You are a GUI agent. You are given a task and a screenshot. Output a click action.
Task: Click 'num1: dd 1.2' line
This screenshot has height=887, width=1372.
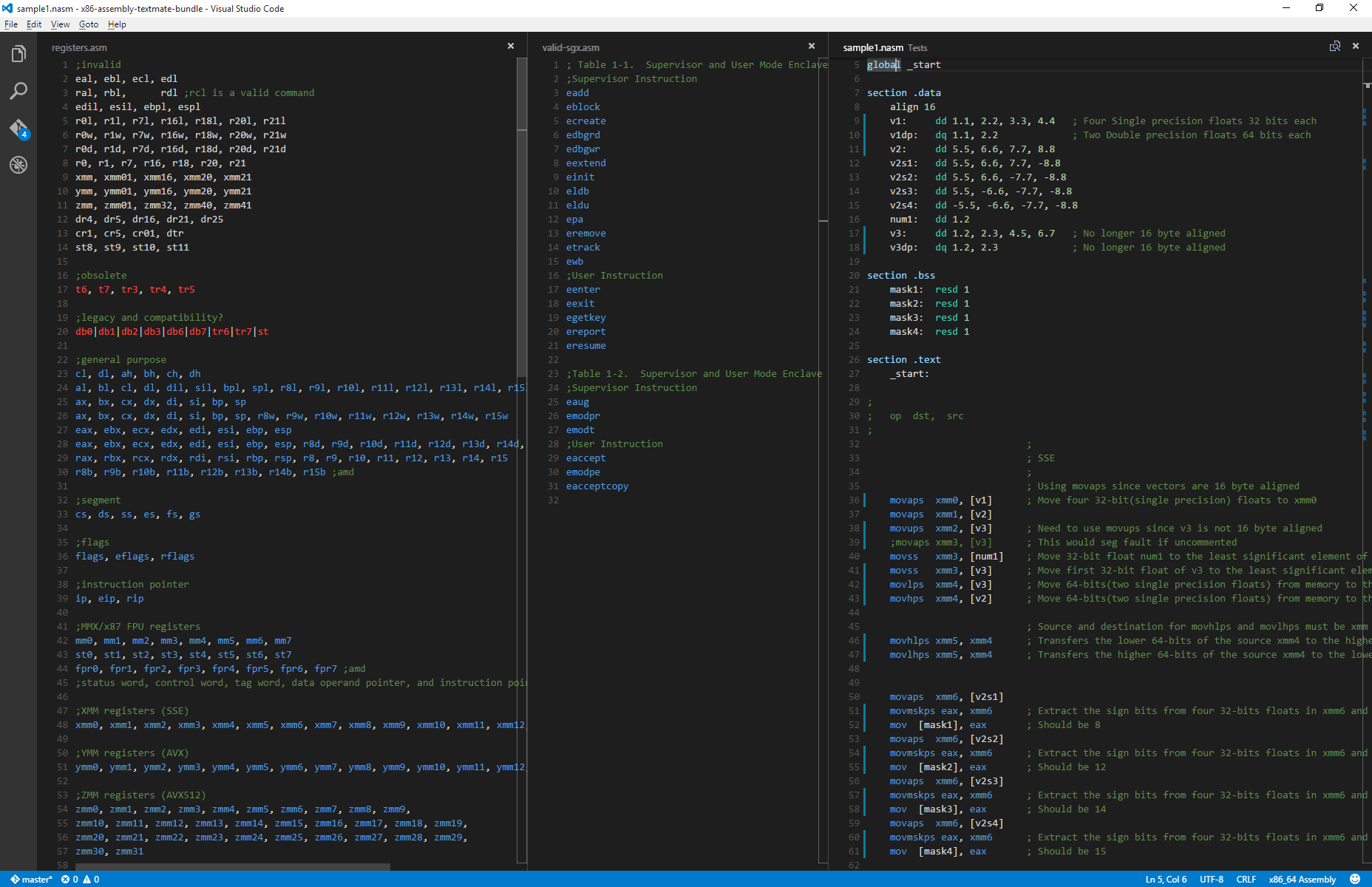click(x=929, y=220)
